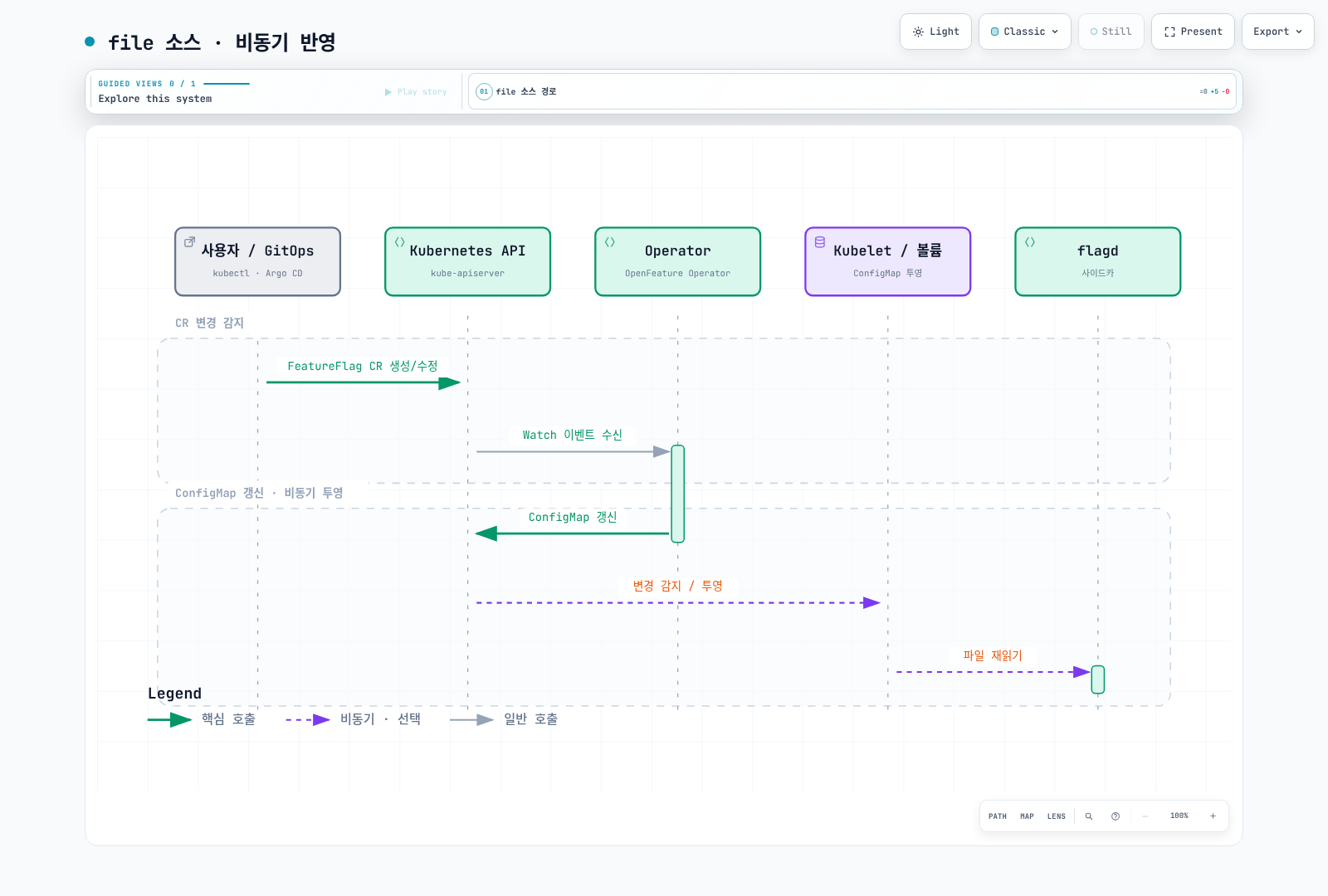Viewport: 1328px width, 896px height.
Task: Toggle the Still animation mode
Action: (1111, 32)
